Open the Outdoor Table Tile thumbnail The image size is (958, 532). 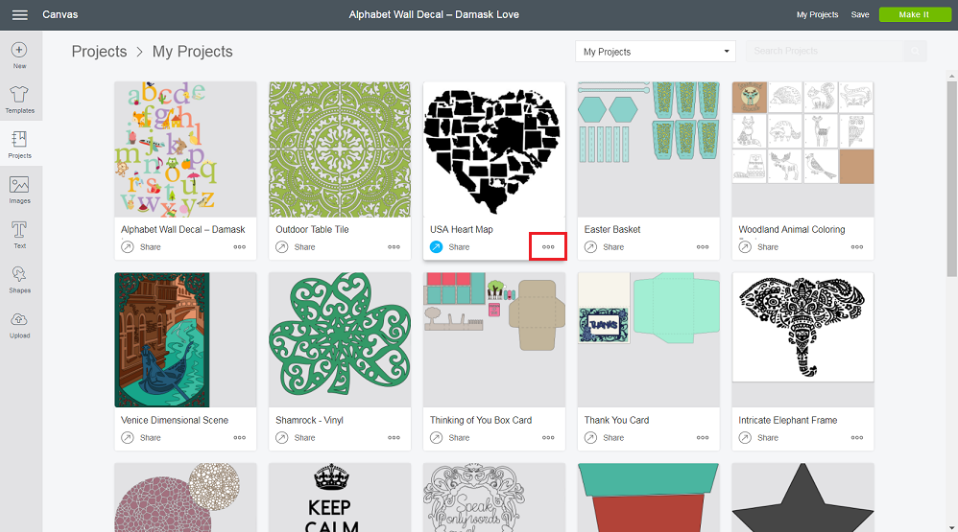coord(340,150)
